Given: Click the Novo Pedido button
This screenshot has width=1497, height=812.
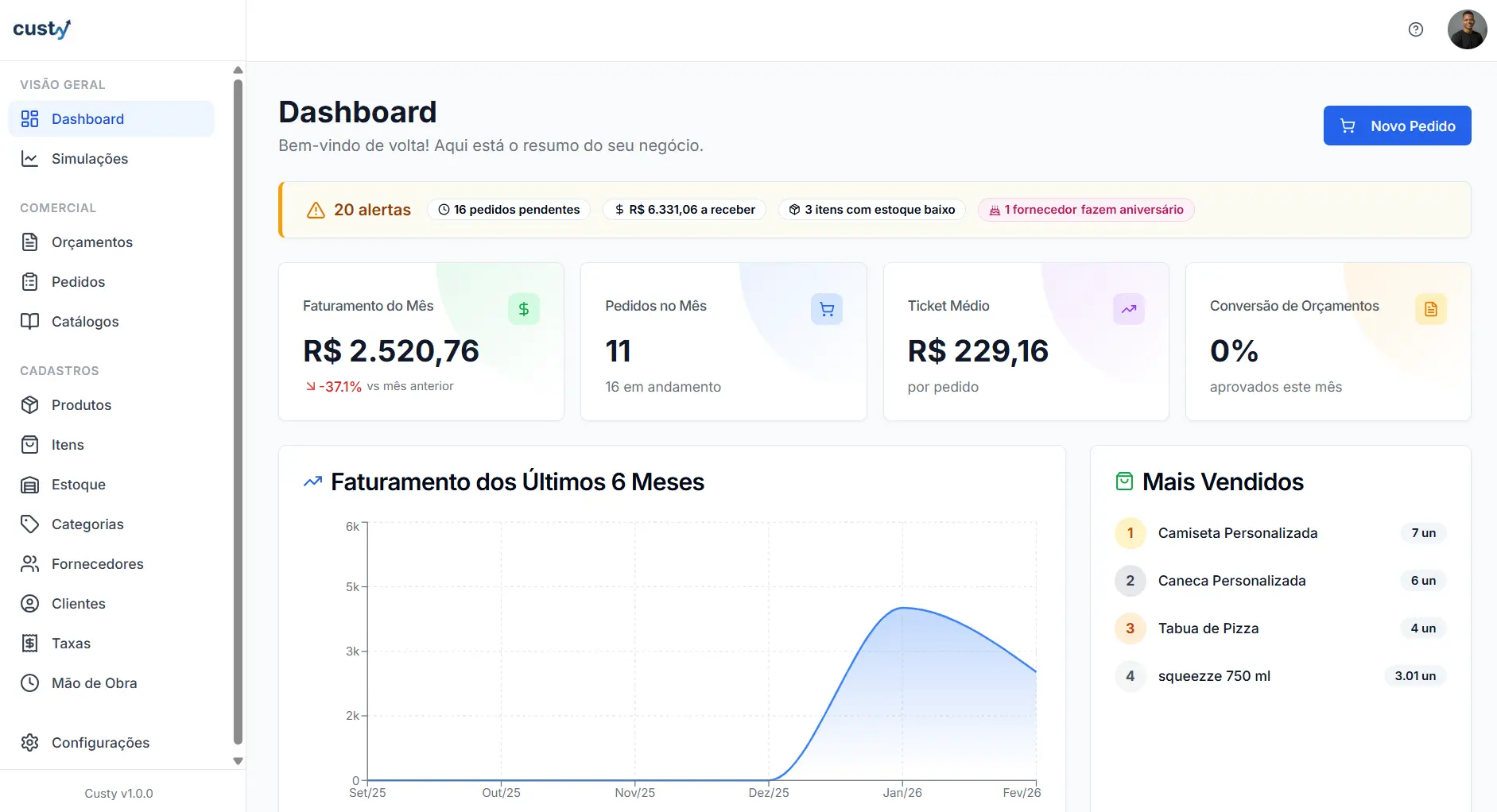Looking at the screenshot, I should (1397, 125).
